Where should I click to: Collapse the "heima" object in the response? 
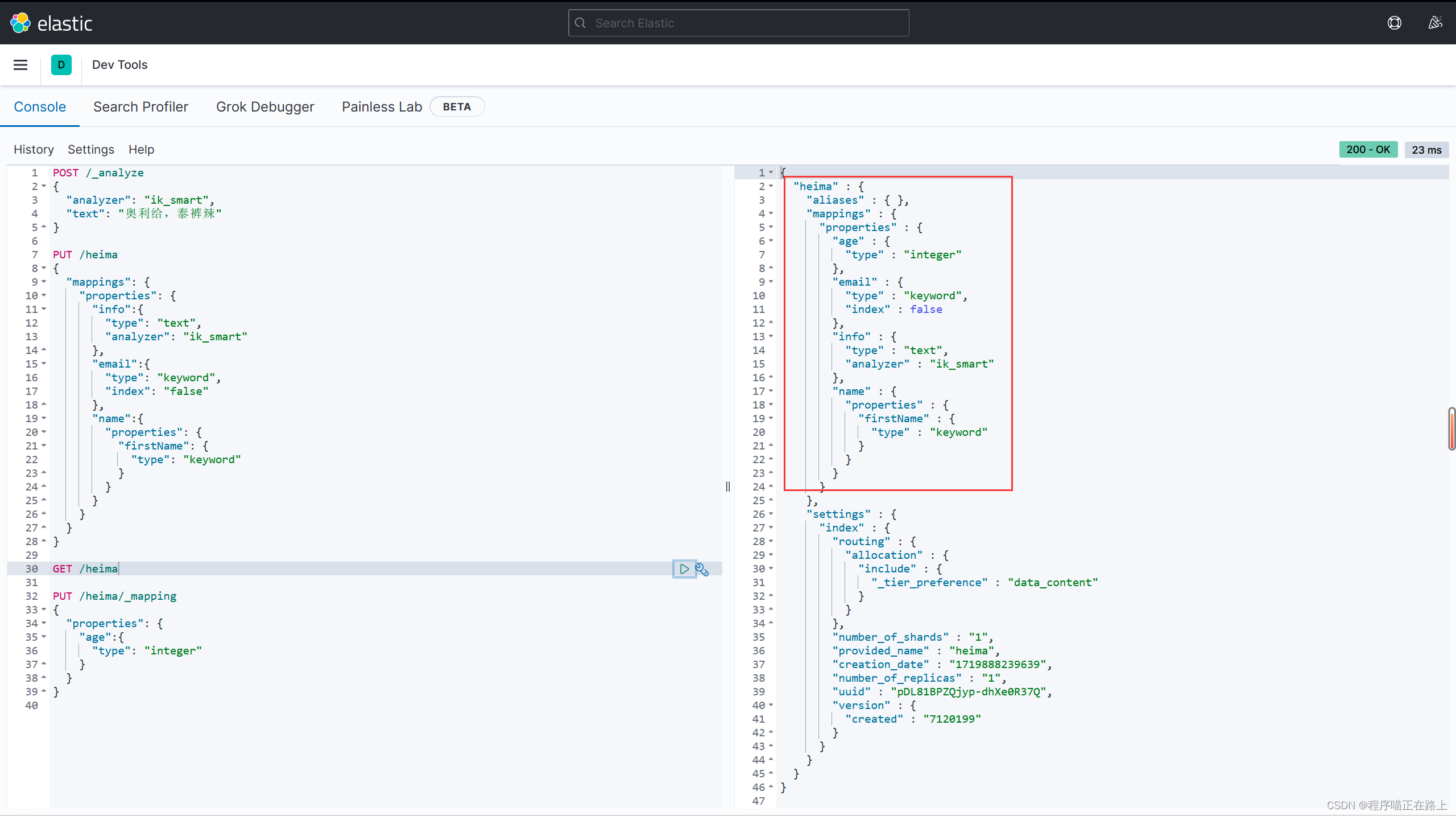(771, 187)
